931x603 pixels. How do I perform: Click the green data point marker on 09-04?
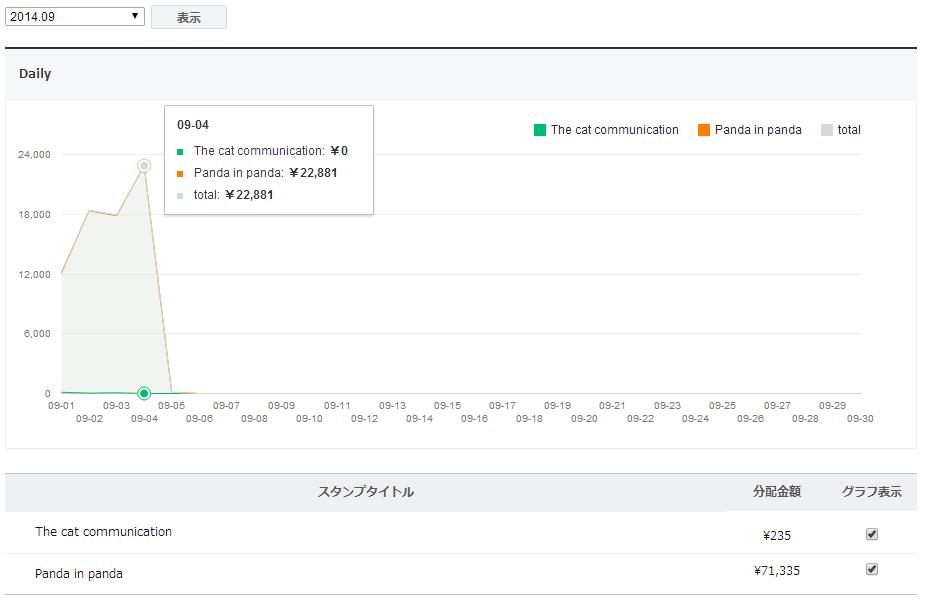[144, 393]
